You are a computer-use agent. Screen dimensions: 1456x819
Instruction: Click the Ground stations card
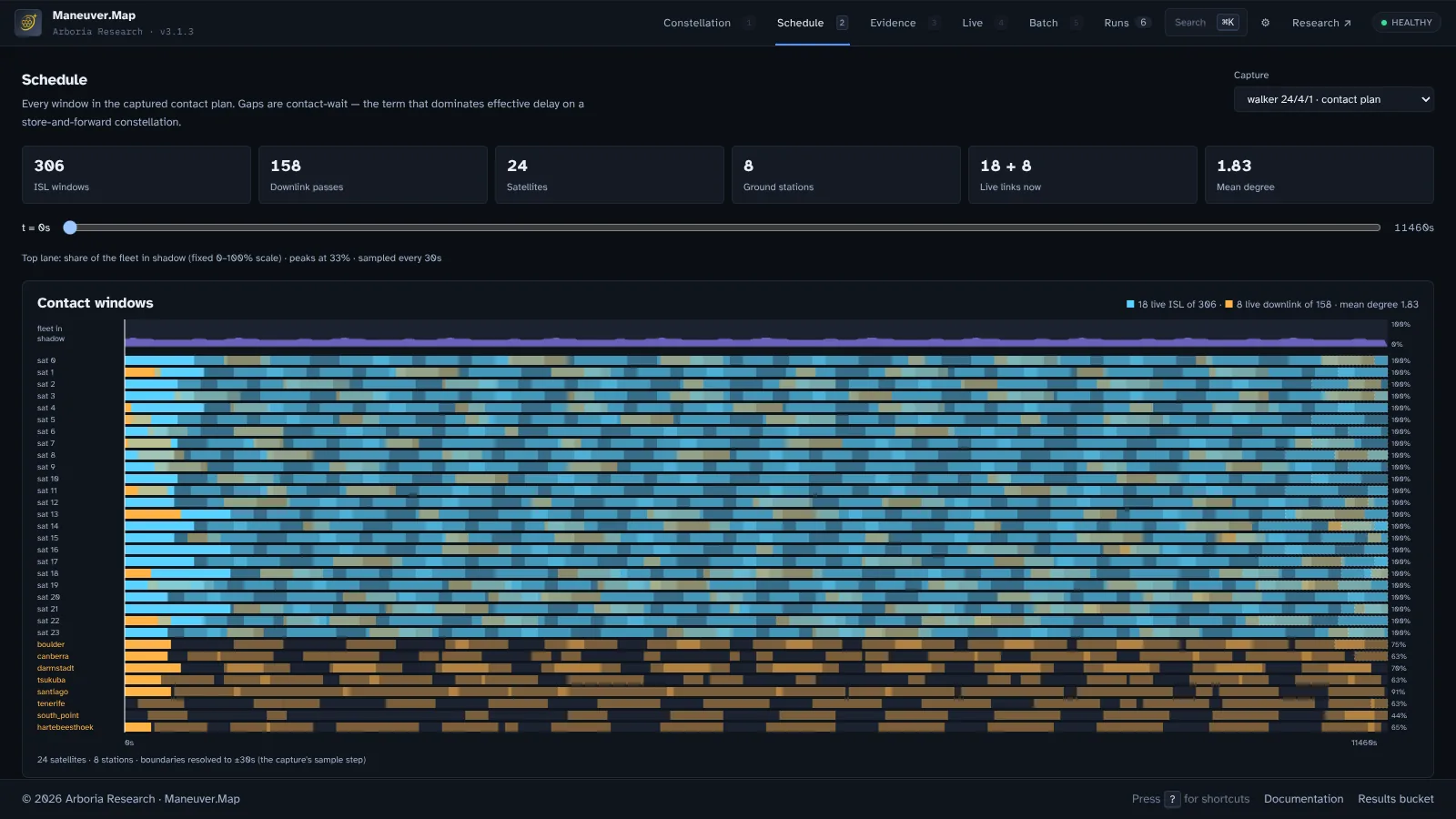coord(846,175)
